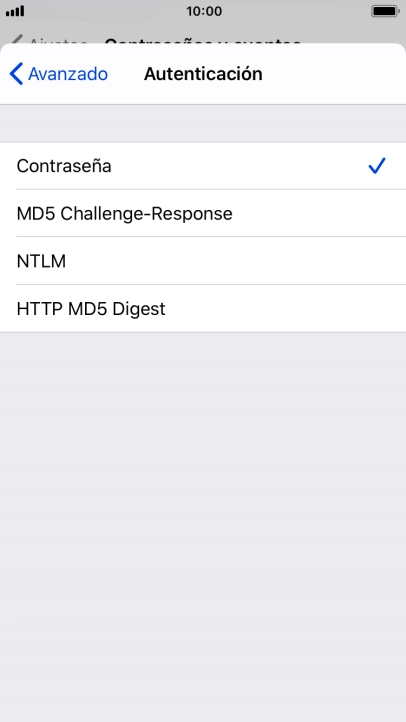Tap the battery icon in status bar
406x722 pixels.
coord(385,11)
